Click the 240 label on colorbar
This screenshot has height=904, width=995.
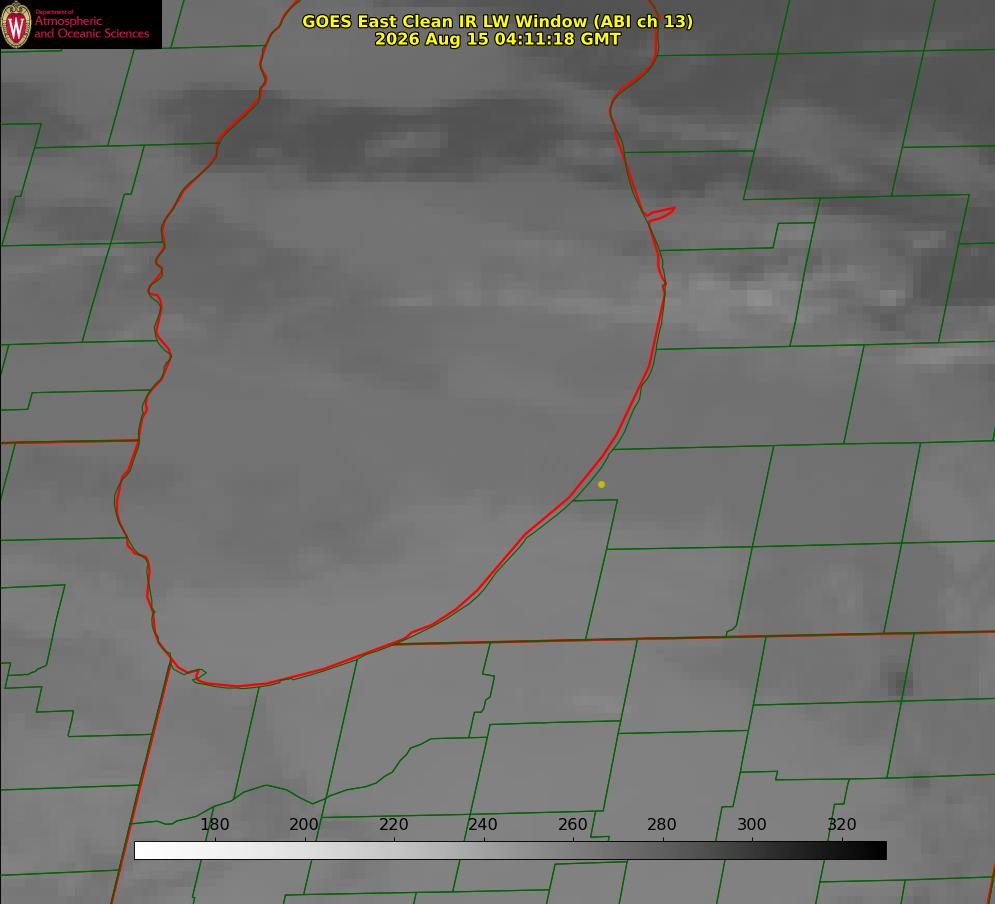483,824
